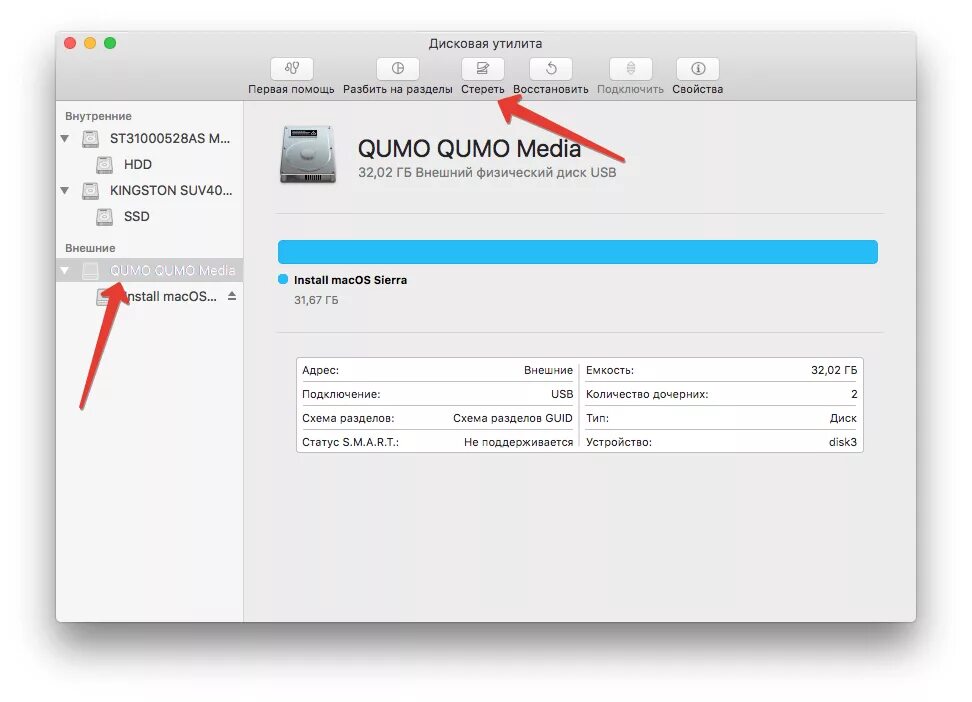Click the Адрес value Внешние

pos(548,370)
